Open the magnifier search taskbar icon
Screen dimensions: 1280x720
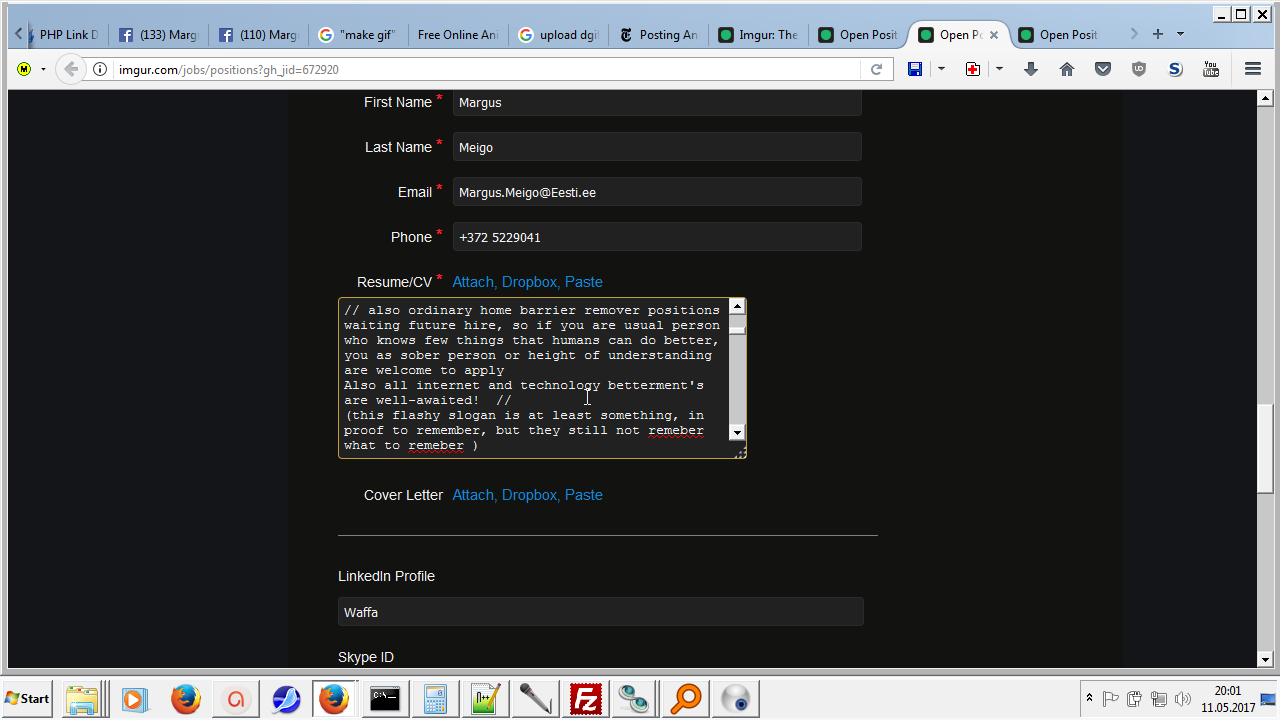click(x=685, y=699)
